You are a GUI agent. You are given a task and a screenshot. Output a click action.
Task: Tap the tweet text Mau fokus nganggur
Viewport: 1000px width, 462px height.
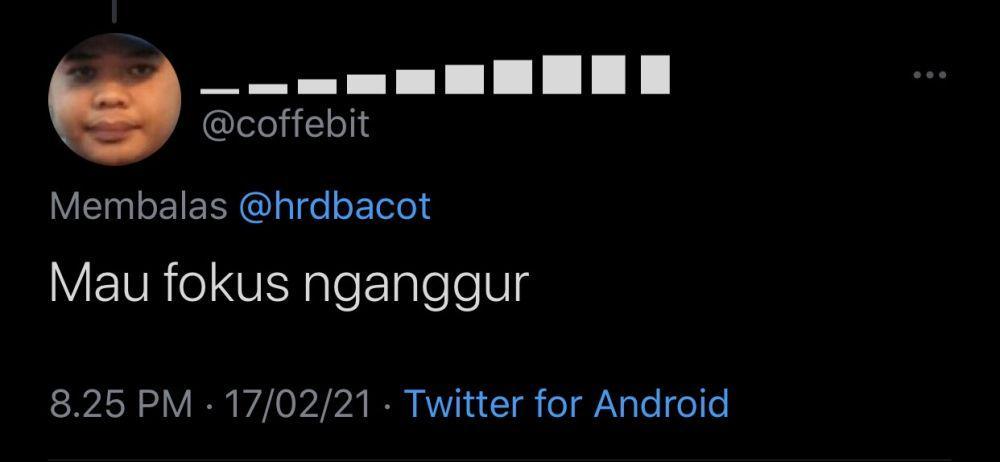click(x=290, y=285)
